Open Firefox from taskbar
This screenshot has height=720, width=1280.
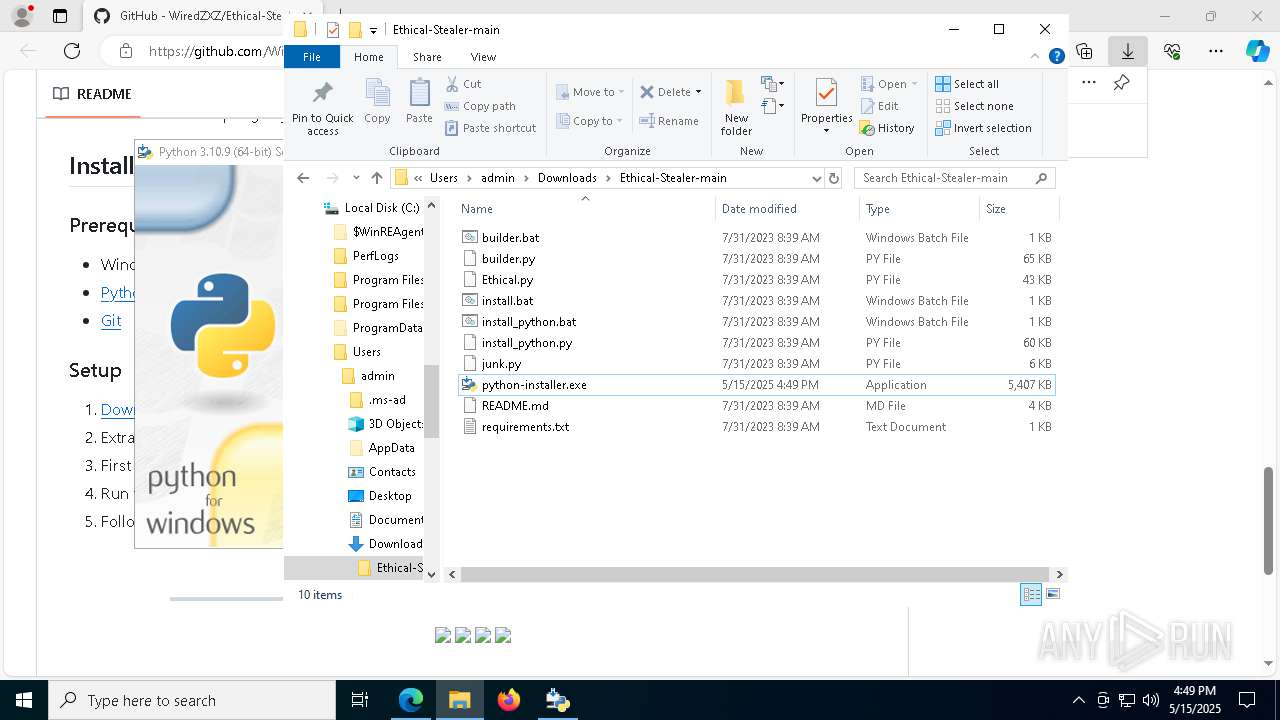509,700
